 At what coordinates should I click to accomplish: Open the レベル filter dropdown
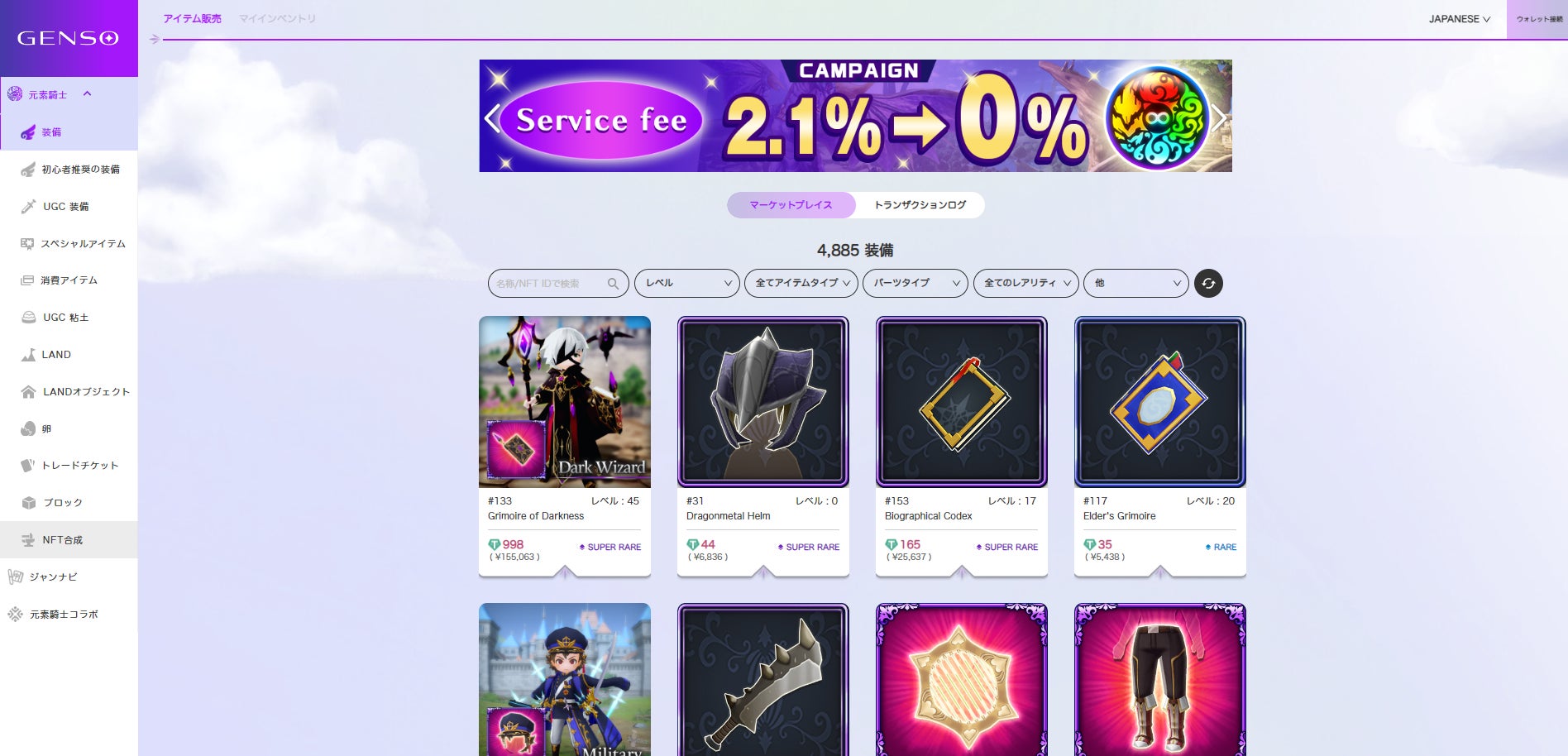[687, 283]
